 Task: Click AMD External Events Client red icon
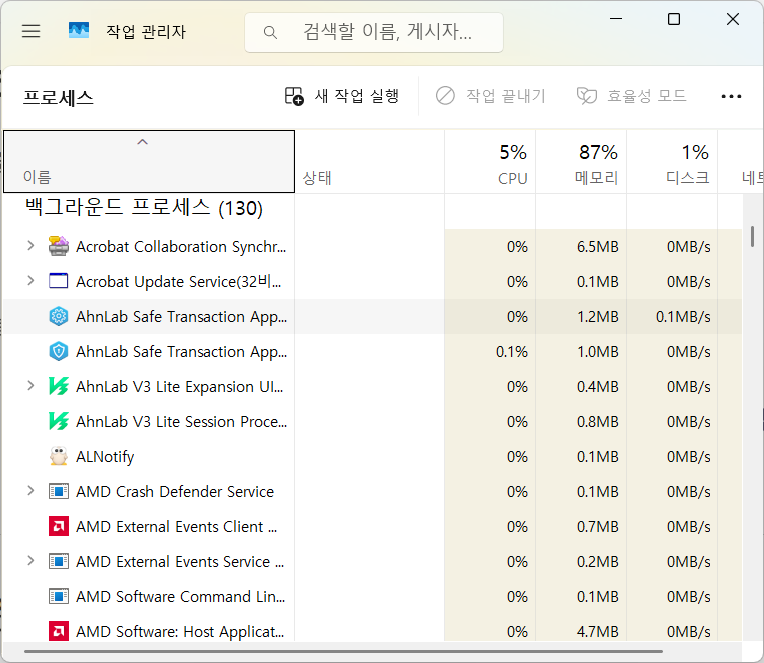[59, 527]
